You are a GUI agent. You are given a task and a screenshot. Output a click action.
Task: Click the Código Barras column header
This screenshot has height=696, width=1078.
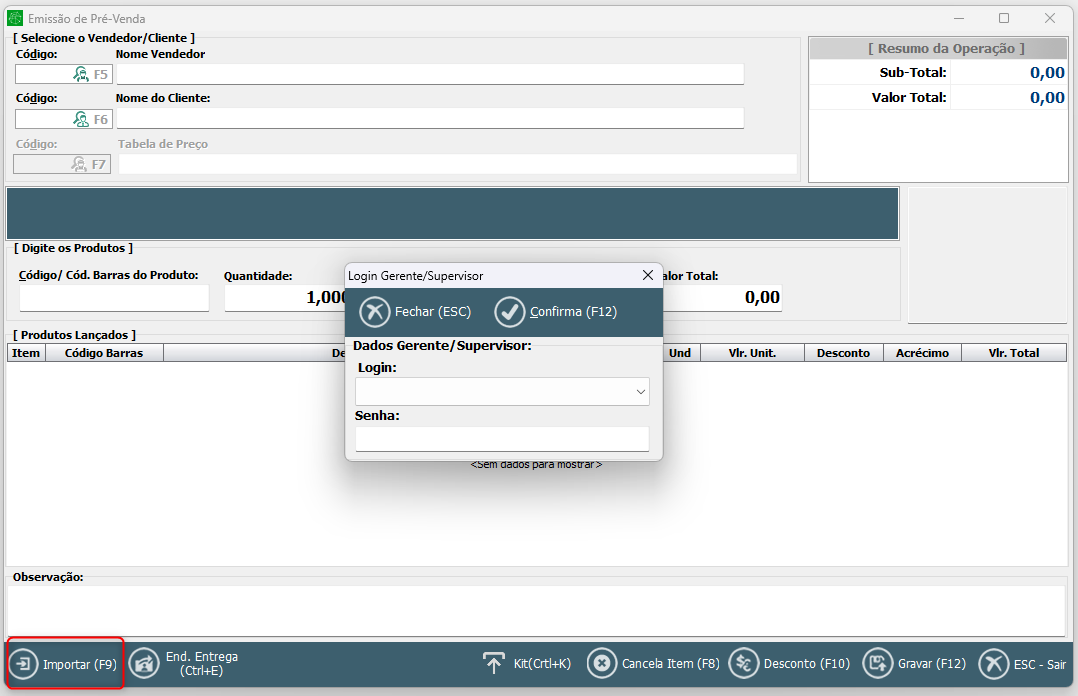click(104, 353)
